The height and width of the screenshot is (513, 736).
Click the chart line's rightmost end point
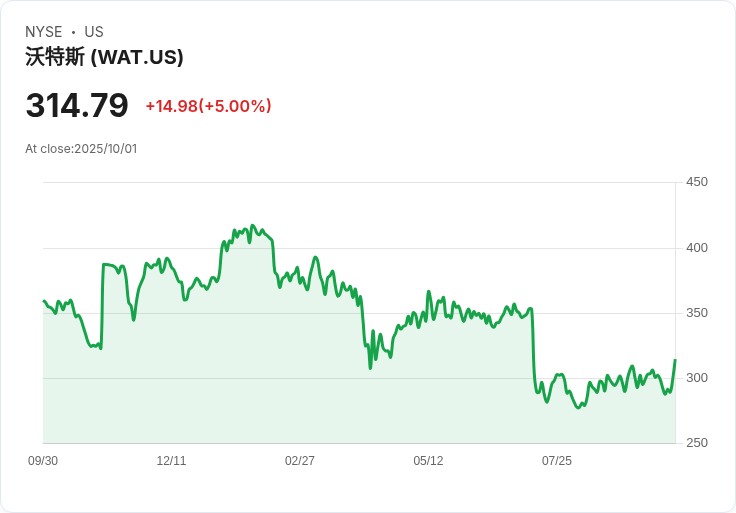(675, 360)
